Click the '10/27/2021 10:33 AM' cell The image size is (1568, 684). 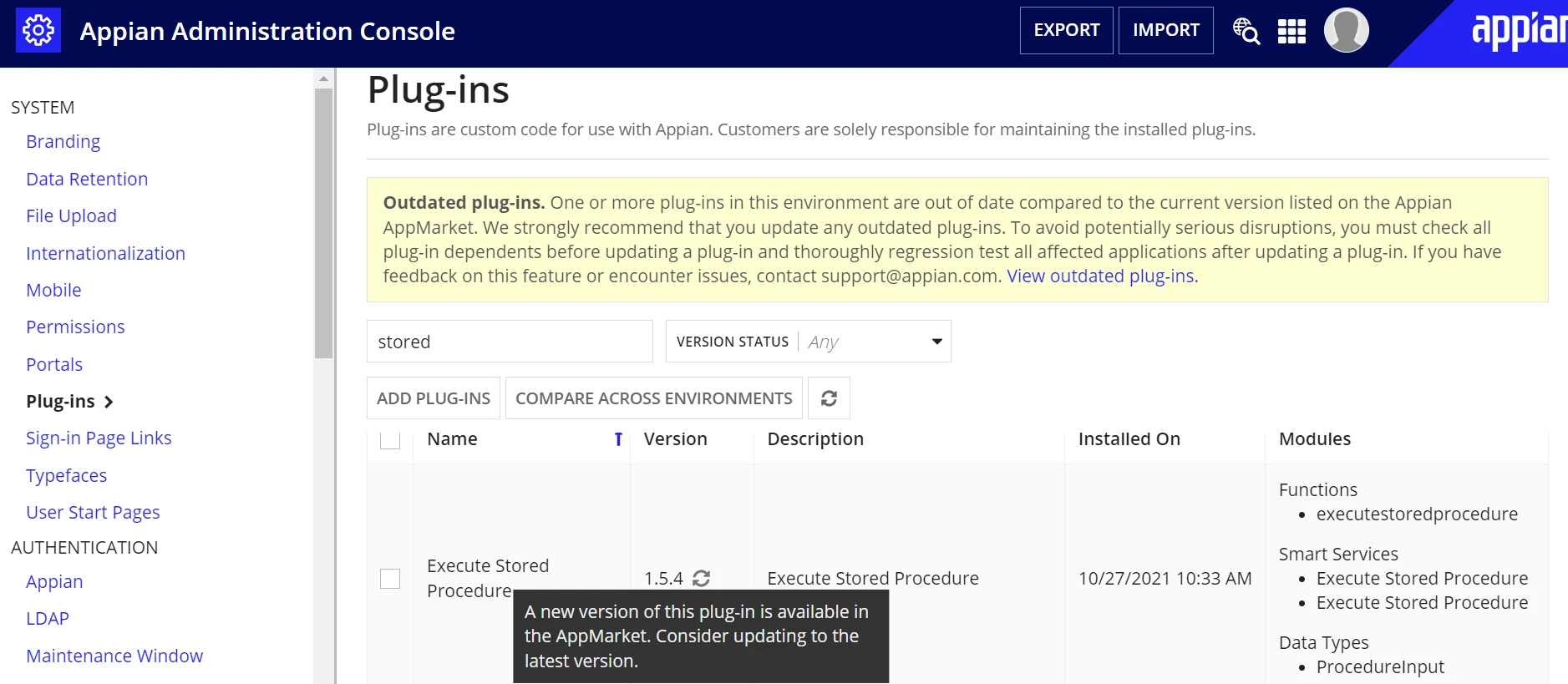tap(1165, 578)
